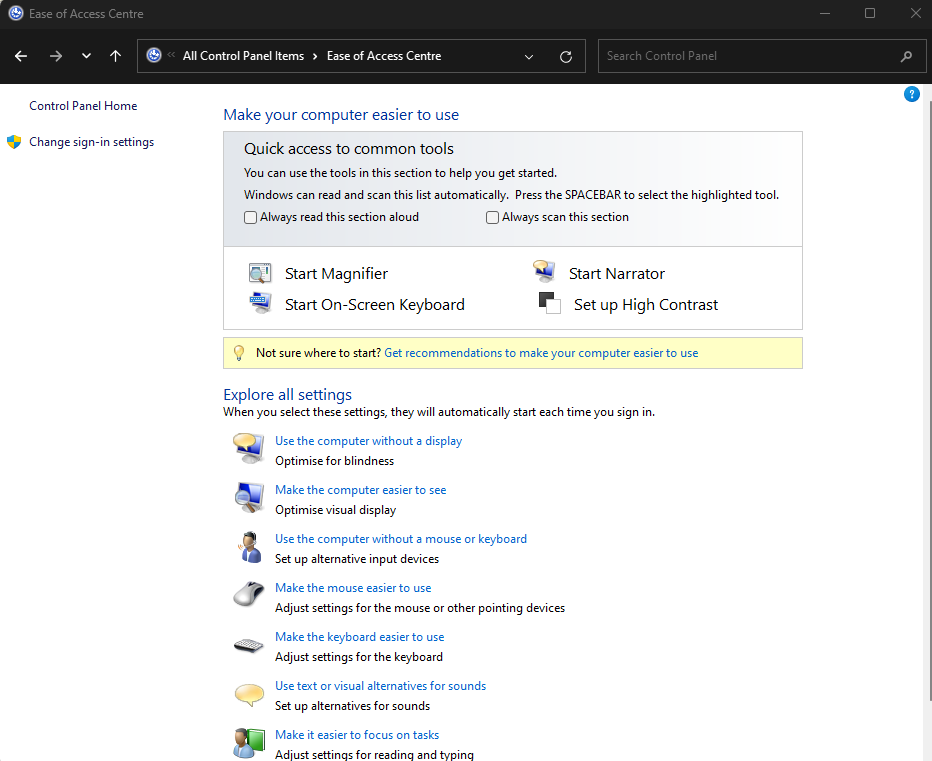Click Start Magnifier text
Screen dimensions: 932x761
click(336, 273)
